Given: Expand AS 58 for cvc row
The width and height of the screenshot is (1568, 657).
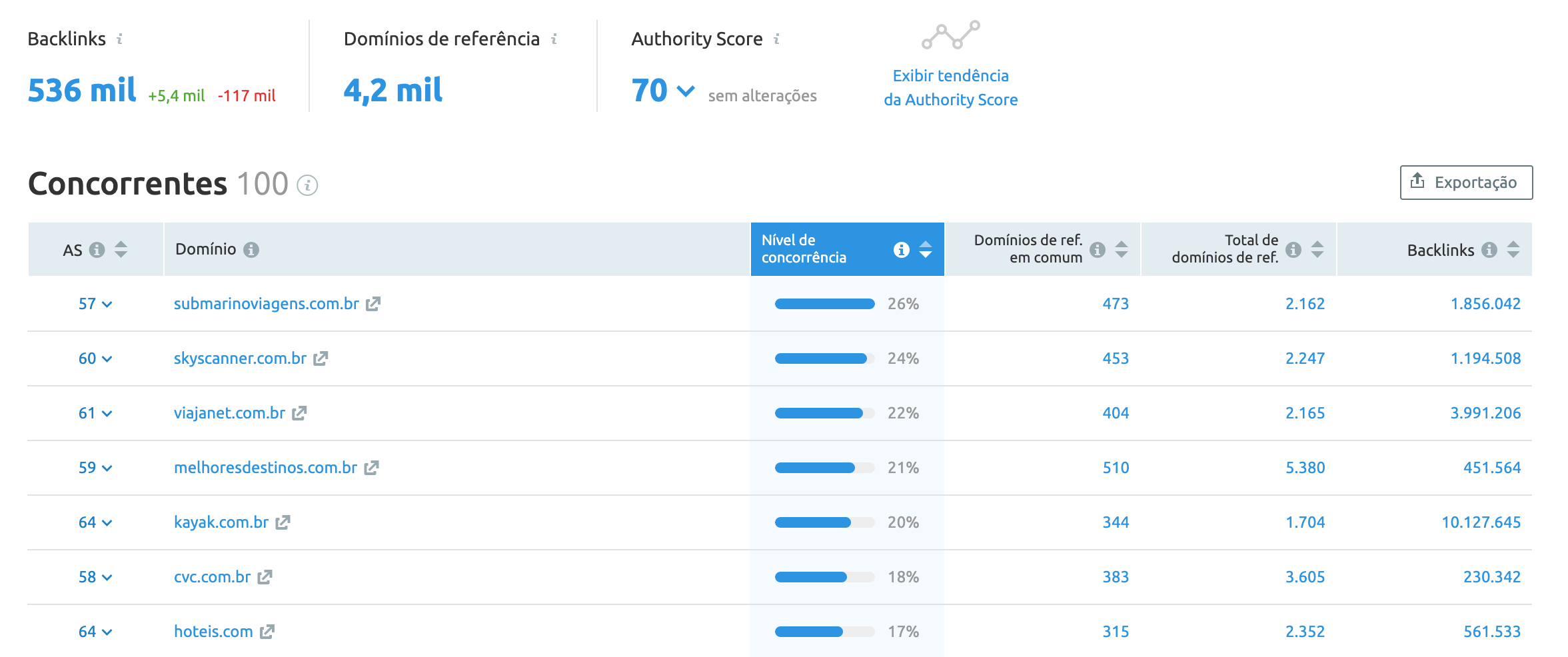Looking at the screenshot, I should point(107,578).
